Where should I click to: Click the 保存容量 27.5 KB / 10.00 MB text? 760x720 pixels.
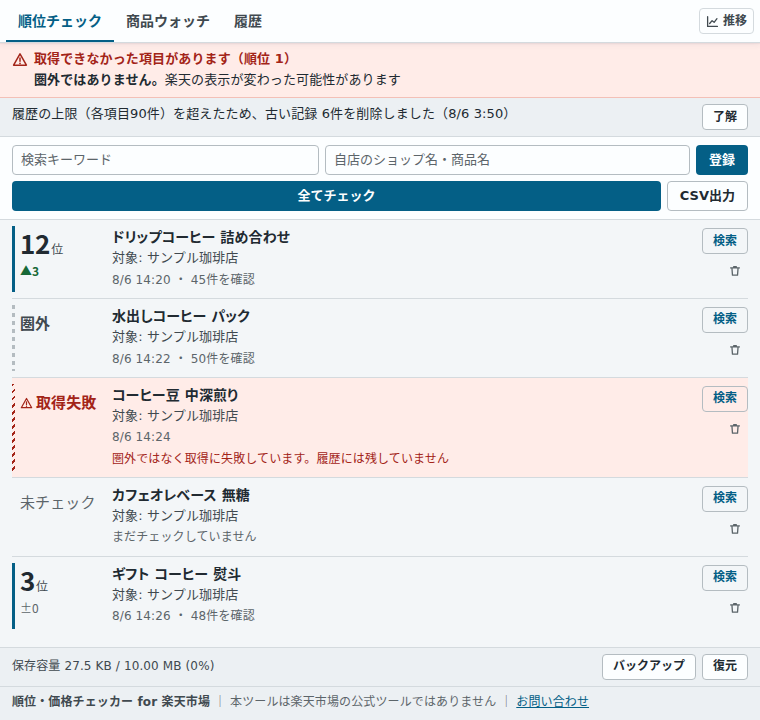pyautogui.click(x=113, y=666)
